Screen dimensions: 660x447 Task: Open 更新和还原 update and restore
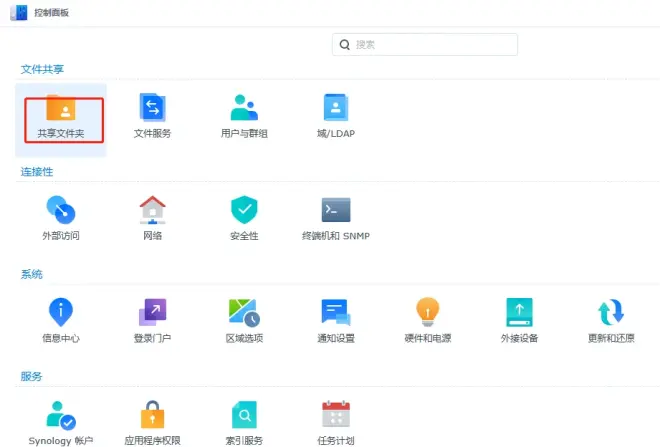[x=611, y=312]
